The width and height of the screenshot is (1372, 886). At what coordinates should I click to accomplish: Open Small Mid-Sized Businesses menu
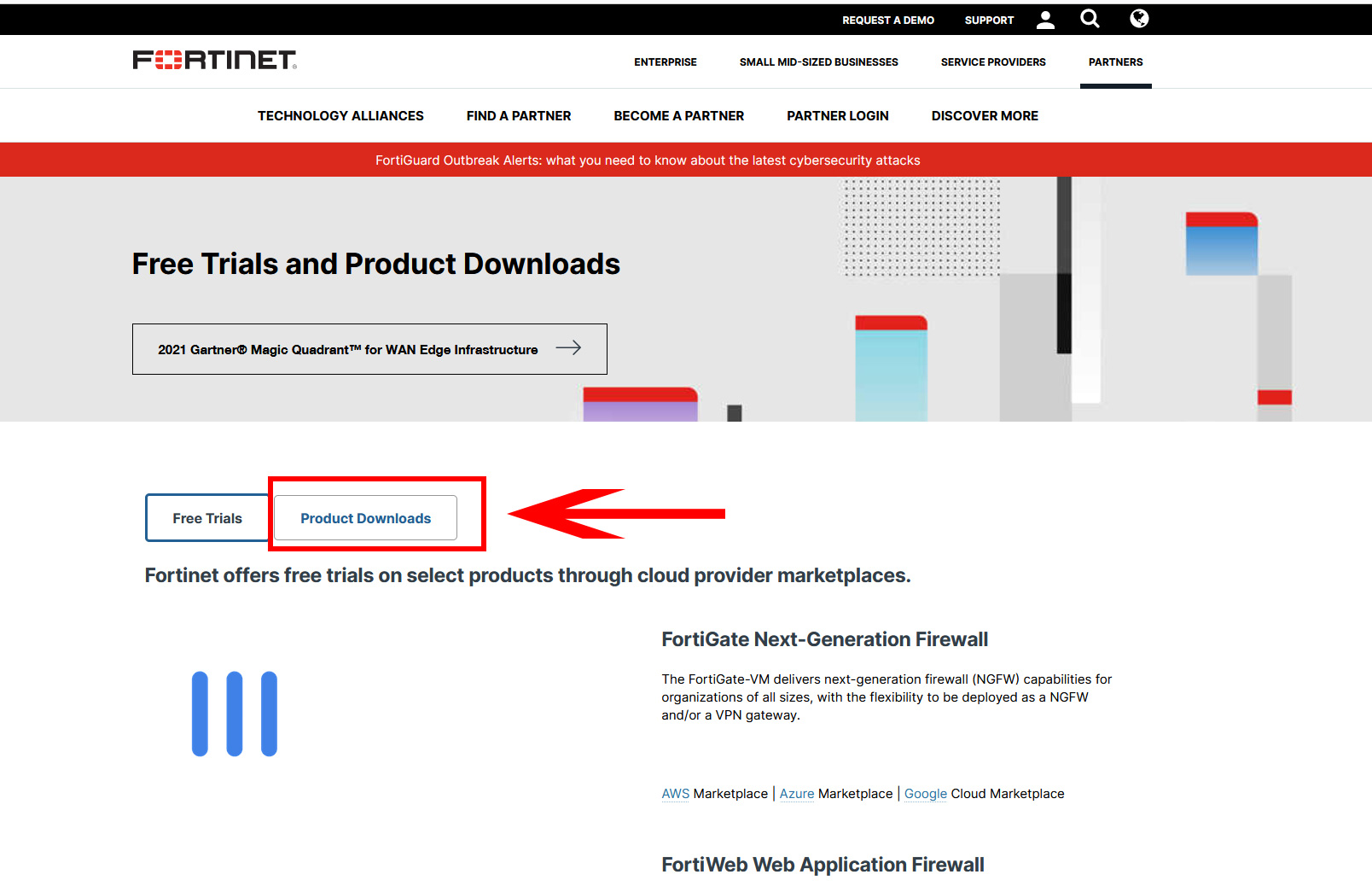[x=818, y=62]
